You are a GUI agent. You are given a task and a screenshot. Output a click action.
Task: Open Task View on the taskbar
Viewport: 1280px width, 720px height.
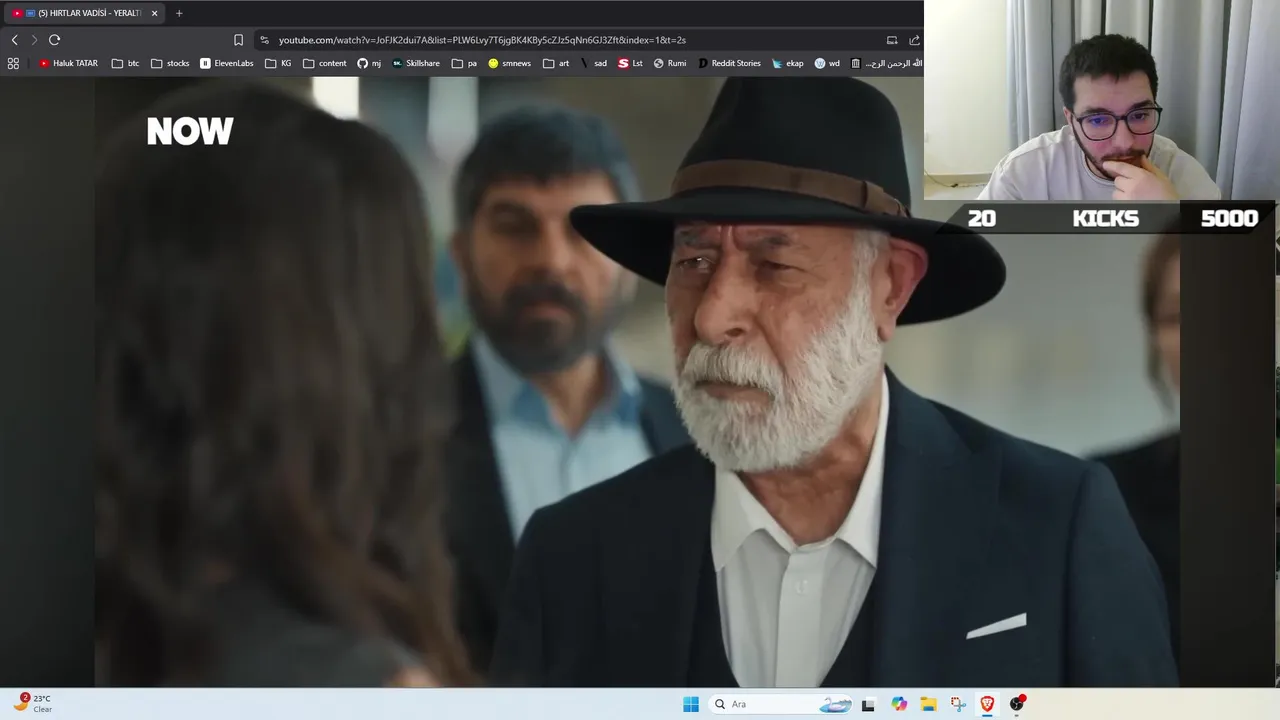868,704
